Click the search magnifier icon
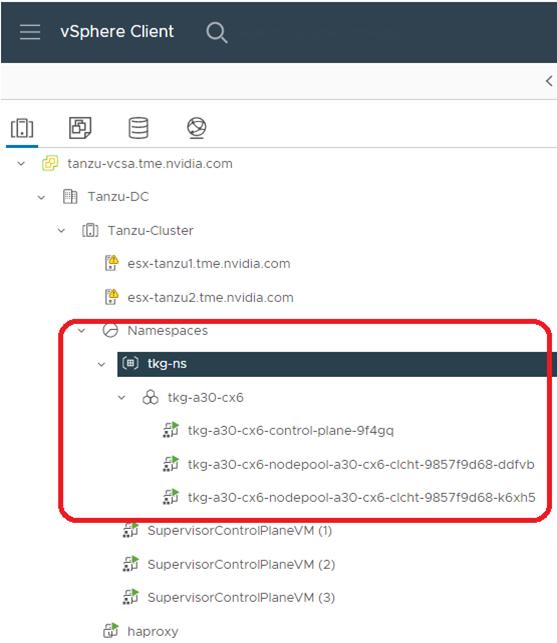Screen dimensions: 557x643 point(217,32)
